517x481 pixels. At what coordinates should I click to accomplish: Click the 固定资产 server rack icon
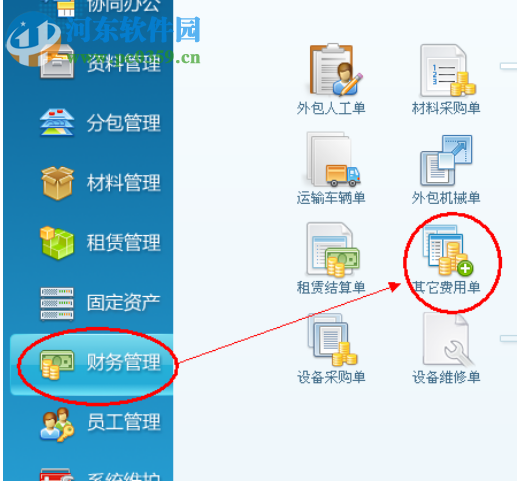[57, 303]
